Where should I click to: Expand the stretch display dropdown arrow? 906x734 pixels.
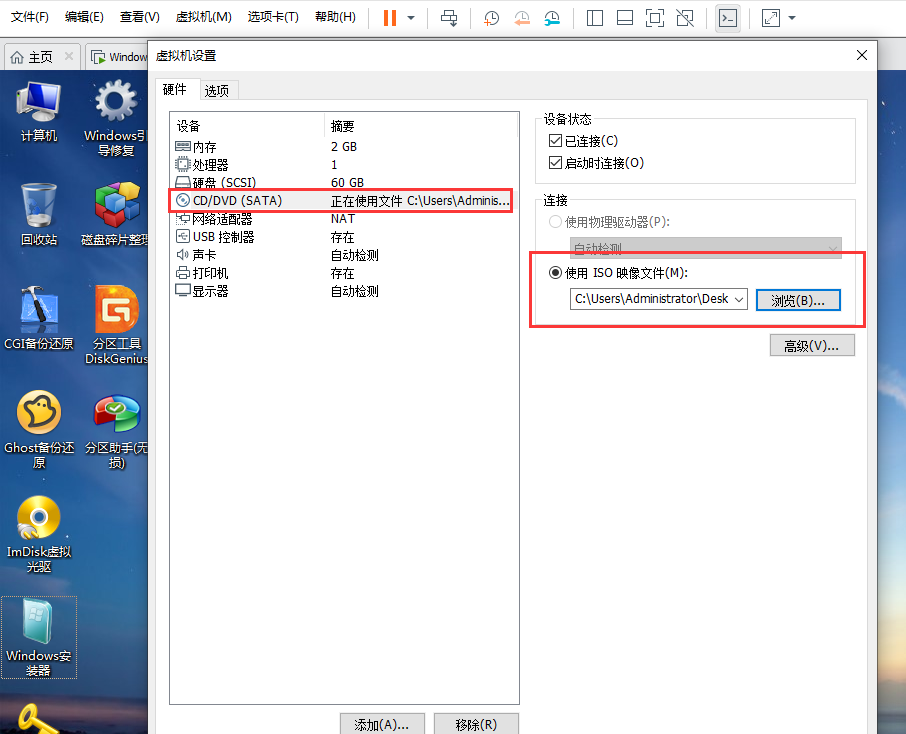(792, 18)
